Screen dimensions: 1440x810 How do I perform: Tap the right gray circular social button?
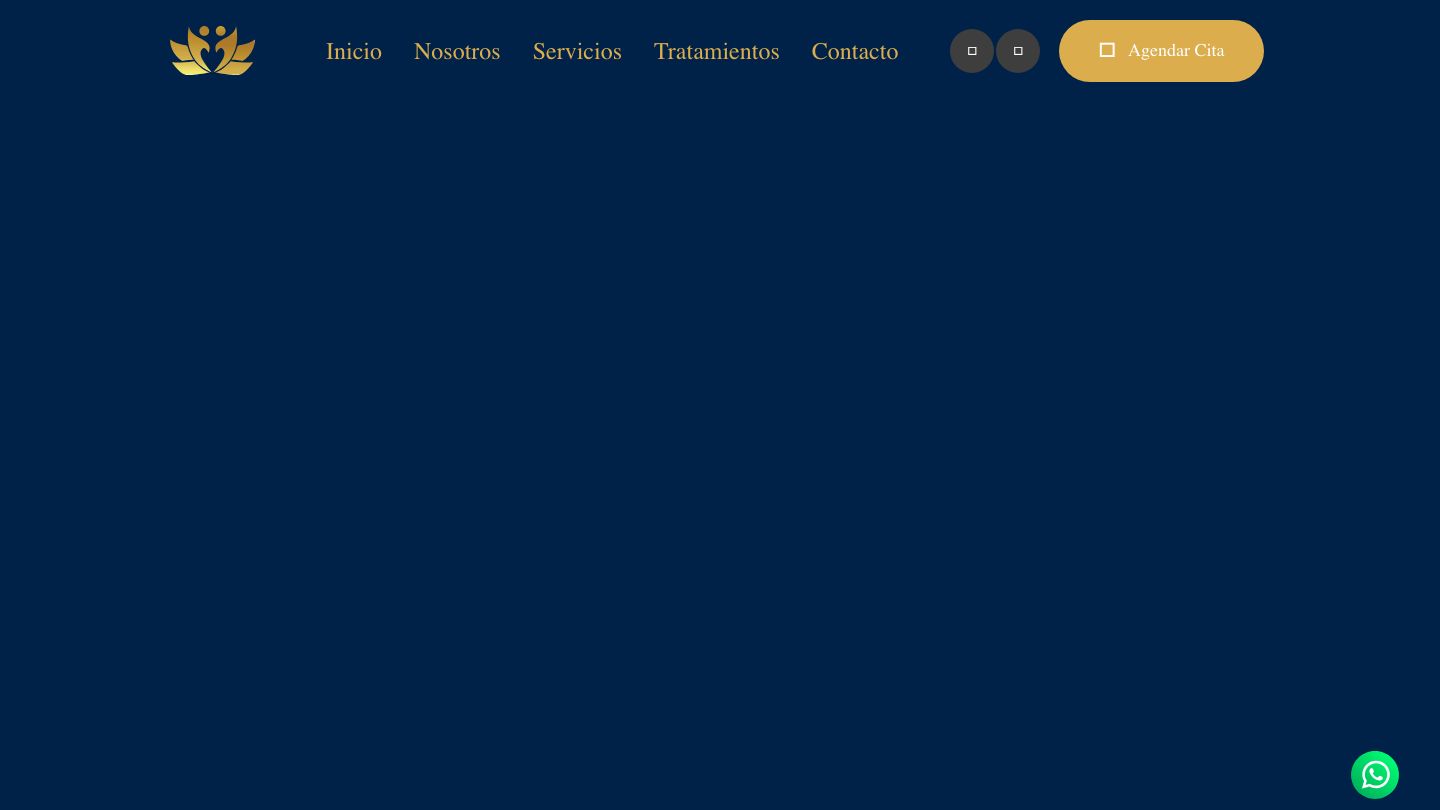click(1017, 51)
